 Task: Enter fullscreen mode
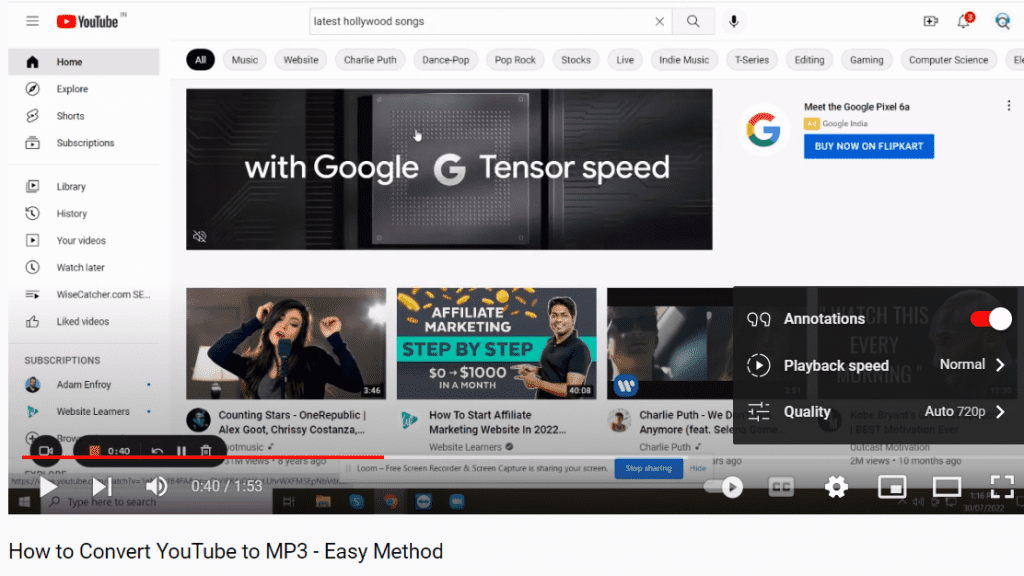pyautogui.click(x=1002, y=487)
